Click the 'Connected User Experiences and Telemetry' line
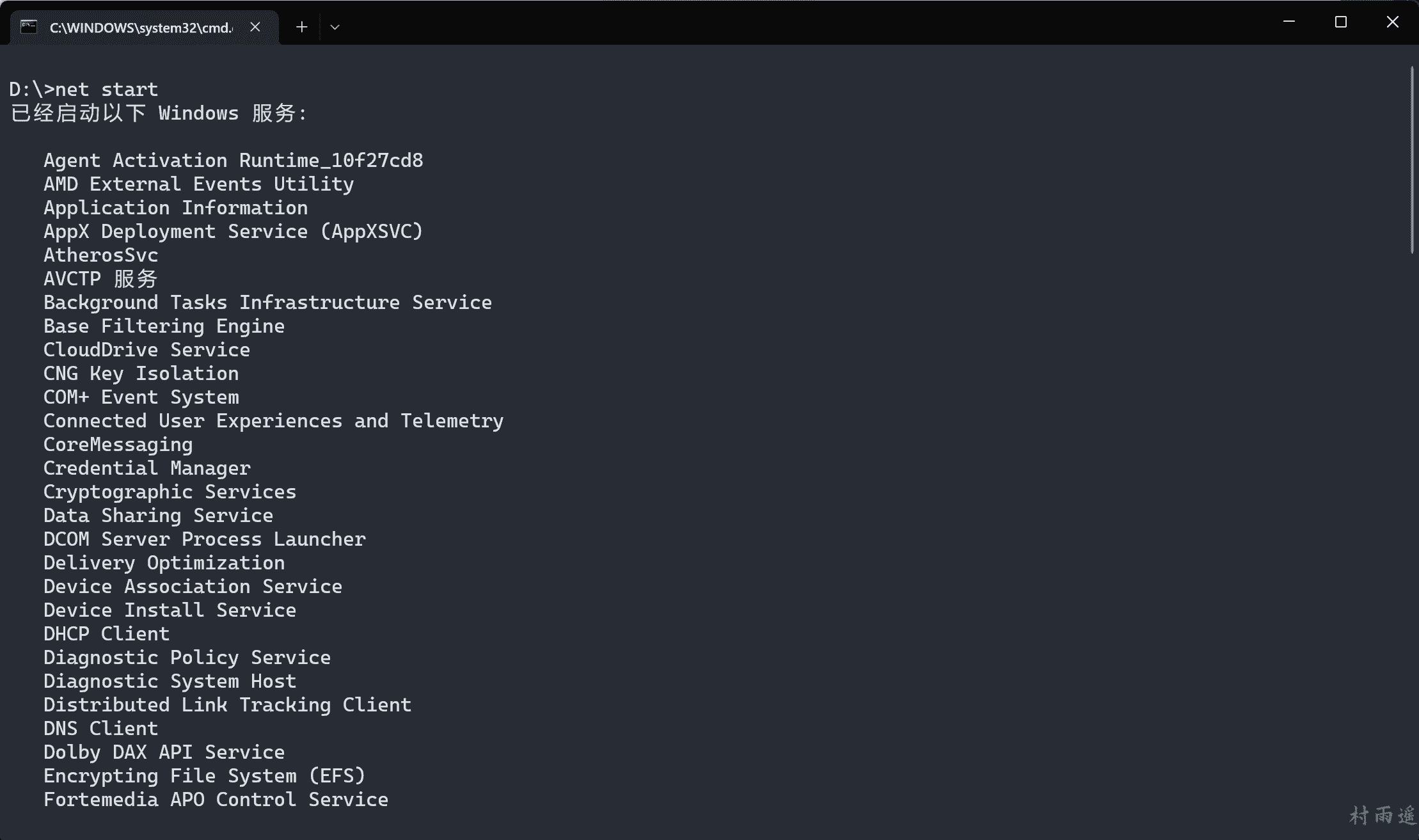The height and width of the screenshot is (840, 1419). pyautogui.click(x=273, y=421)
